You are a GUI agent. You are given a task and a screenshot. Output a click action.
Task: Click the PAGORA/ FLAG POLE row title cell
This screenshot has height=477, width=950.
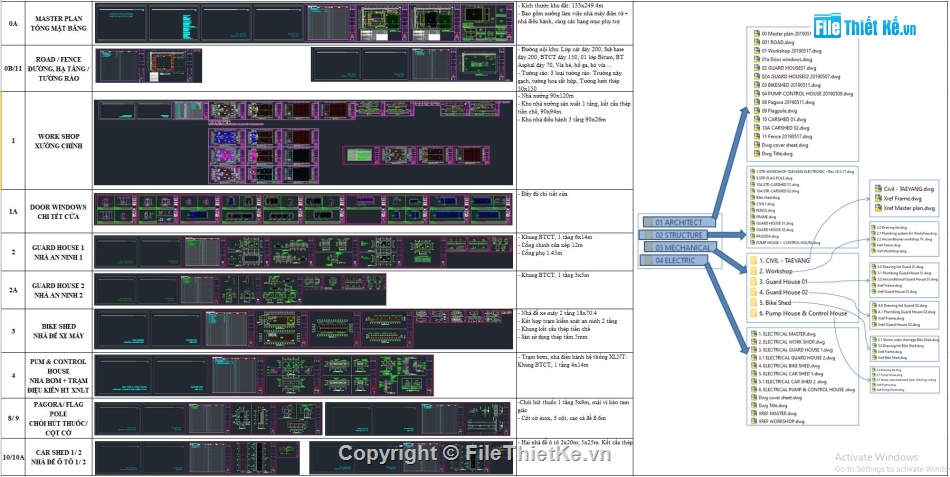point(61,418)
